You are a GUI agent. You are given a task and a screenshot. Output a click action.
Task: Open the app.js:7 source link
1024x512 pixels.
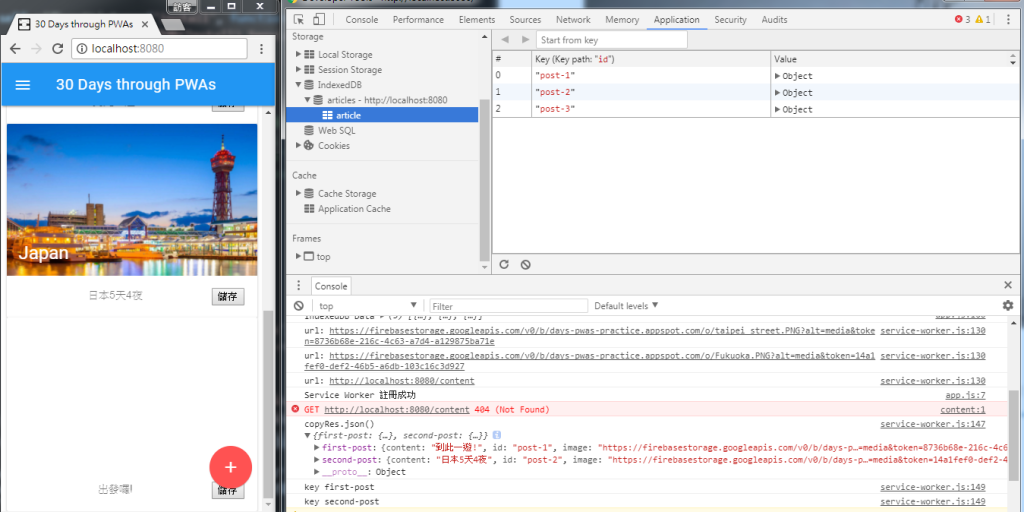[965, 395]
